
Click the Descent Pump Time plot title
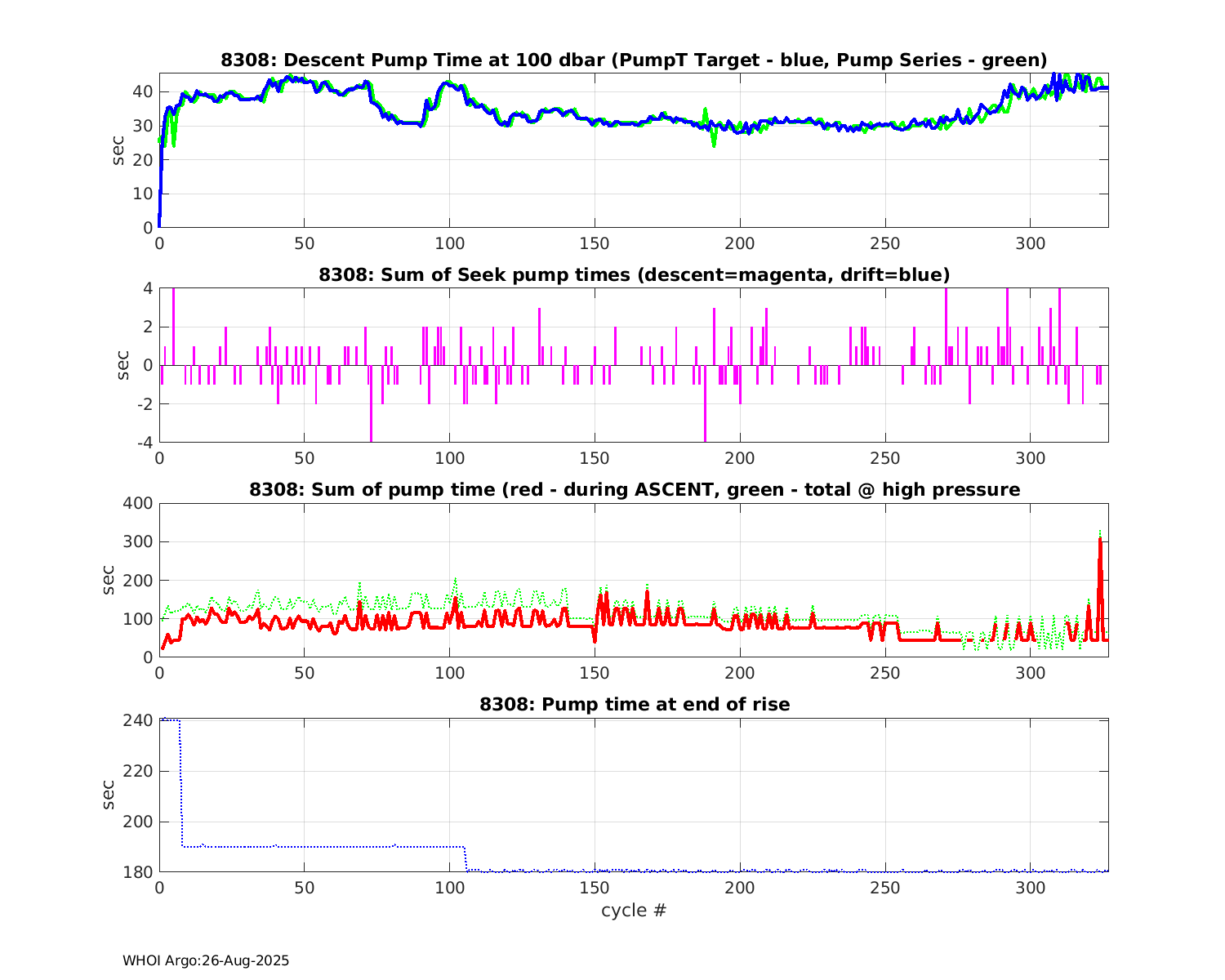tap(634, 60)
